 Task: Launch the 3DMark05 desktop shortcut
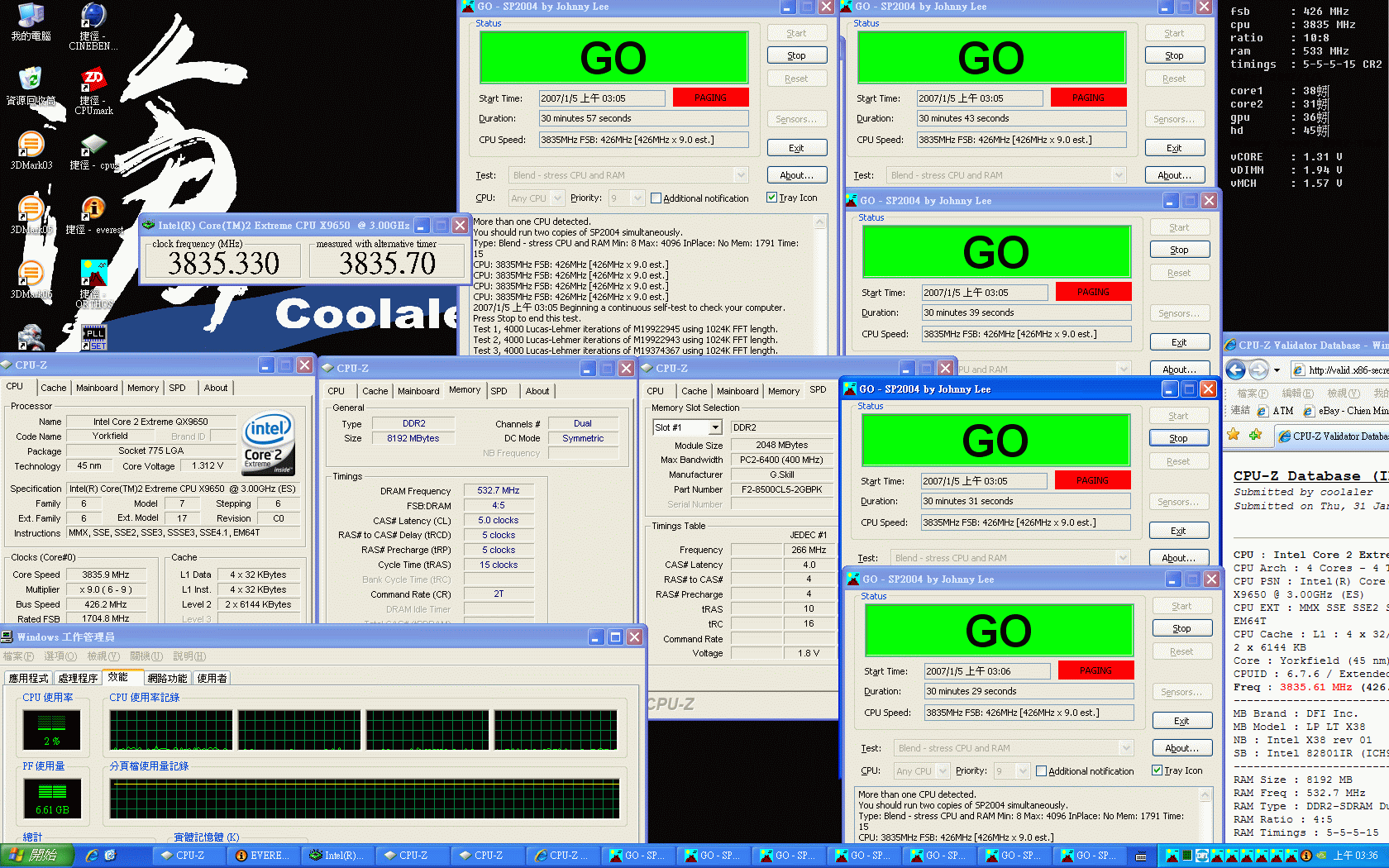[31, 216]
